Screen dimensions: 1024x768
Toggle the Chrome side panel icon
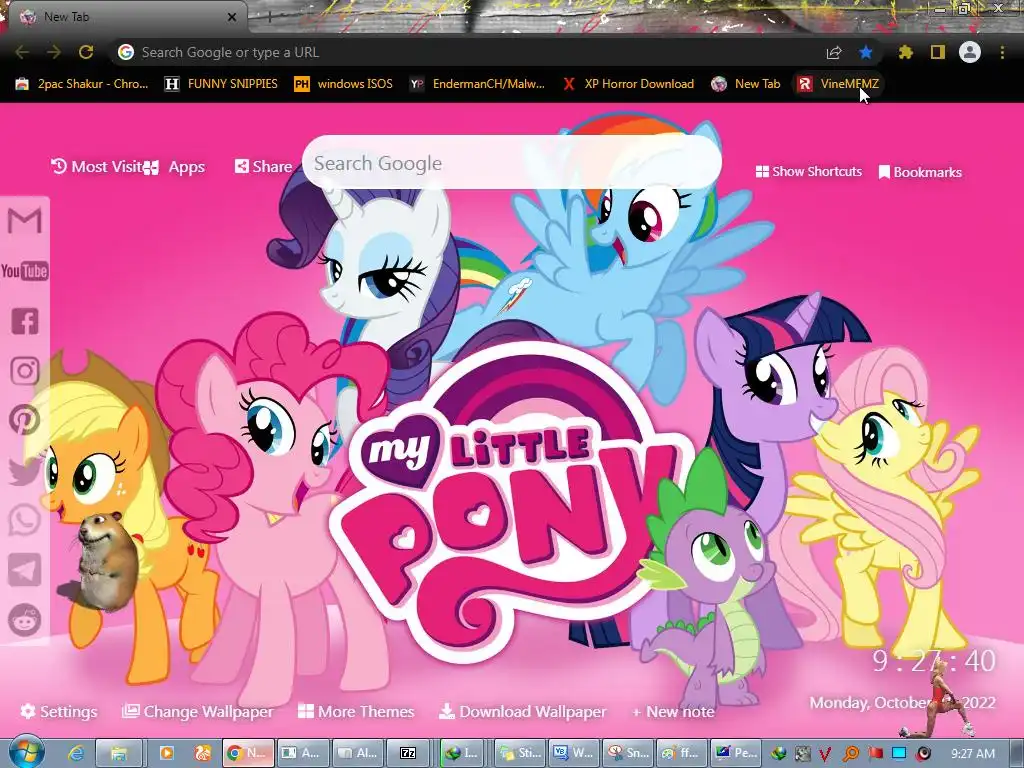click(x=938, y=52)
